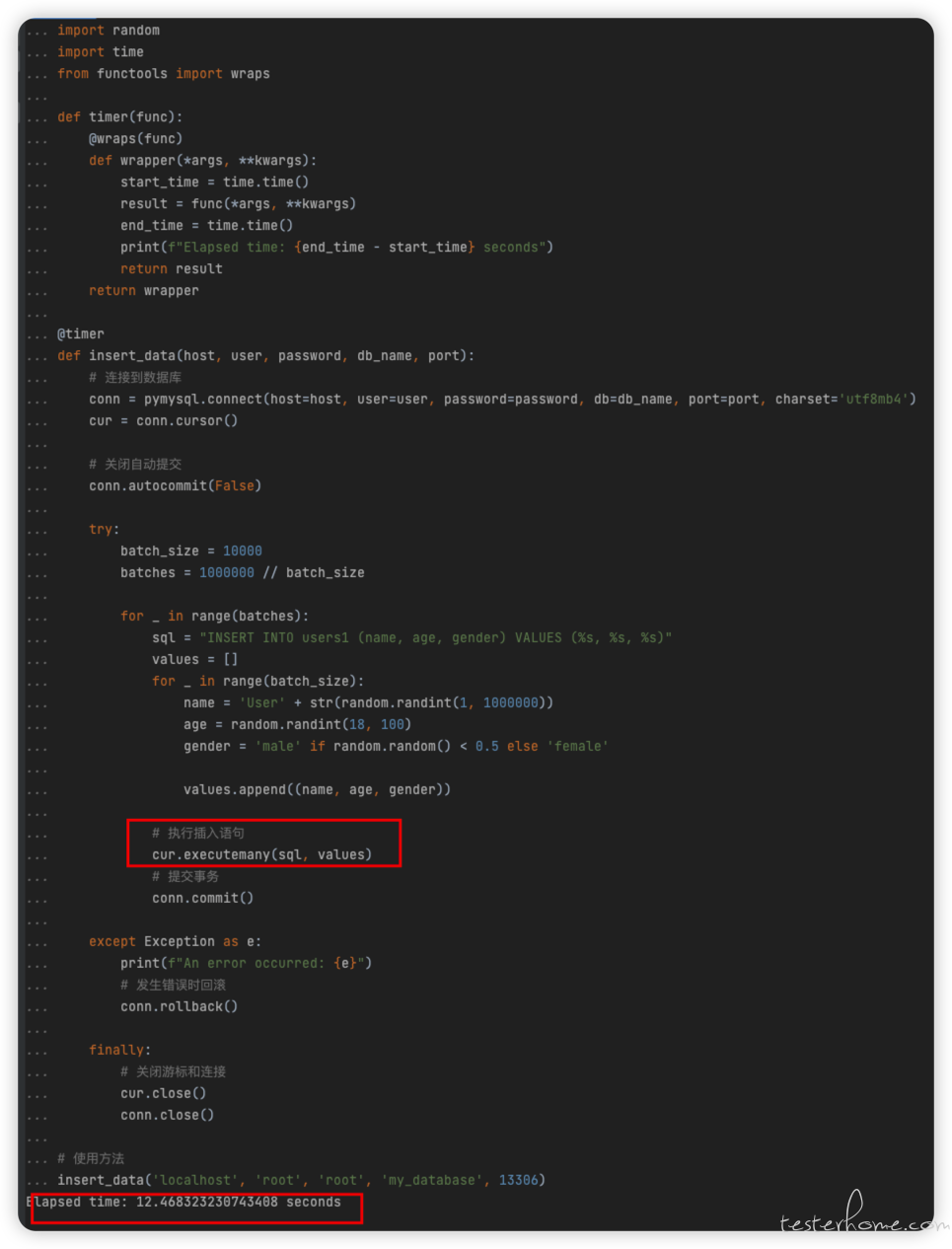Click 'batch_size = 10000' line
Viewport: 952px width, 1249px height.
pos(191,551)
